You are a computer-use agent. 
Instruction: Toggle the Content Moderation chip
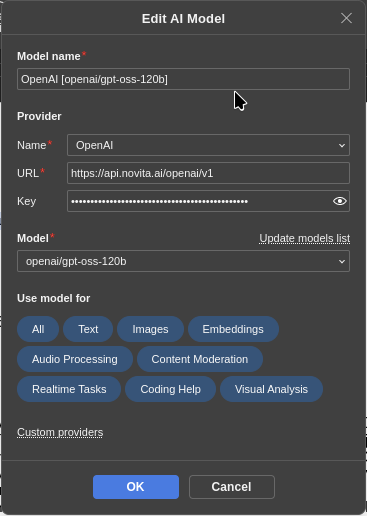[200, 359]
